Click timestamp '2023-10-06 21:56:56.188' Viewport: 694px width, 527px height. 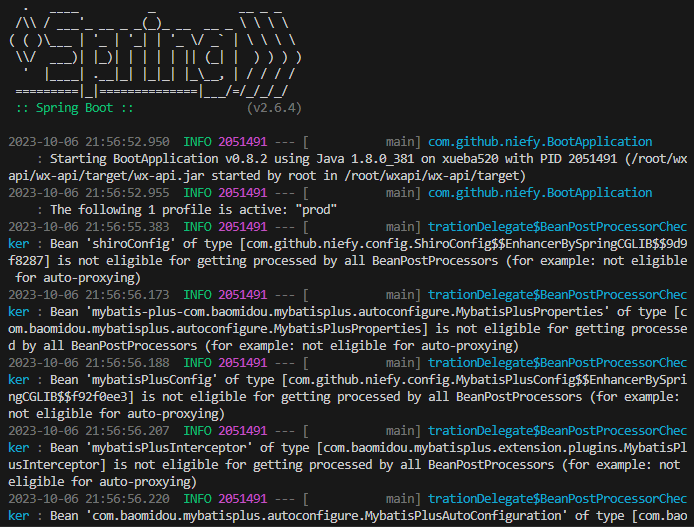(89, 363)
